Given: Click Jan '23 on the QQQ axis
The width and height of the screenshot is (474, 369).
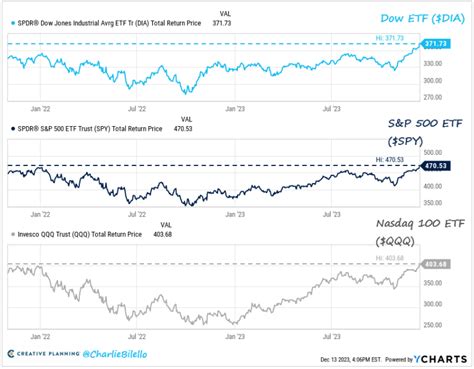Looking at the screenshot, I should click(235, 337).
